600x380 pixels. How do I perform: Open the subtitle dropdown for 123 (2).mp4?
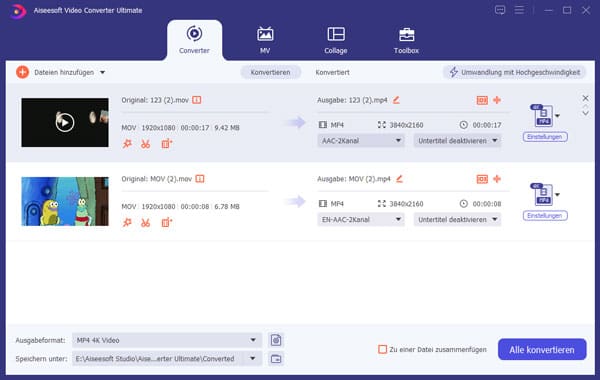(457, 141)
